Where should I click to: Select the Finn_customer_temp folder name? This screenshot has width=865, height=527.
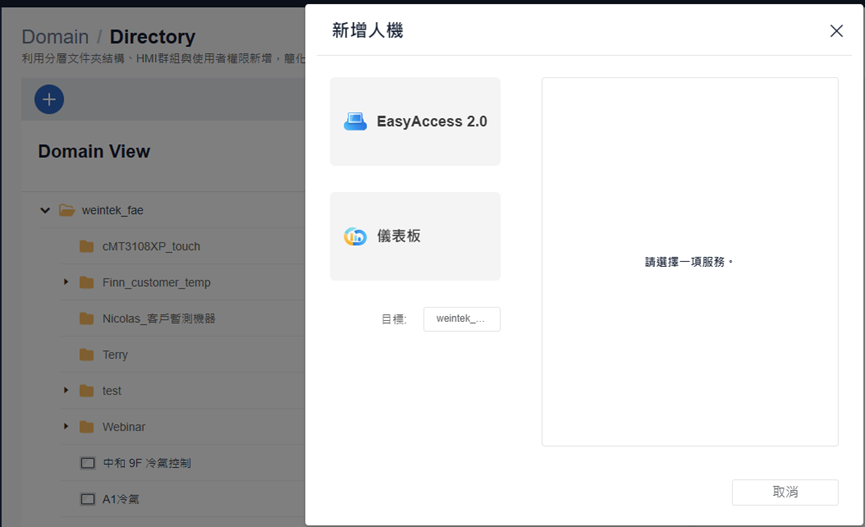point(156,283)
